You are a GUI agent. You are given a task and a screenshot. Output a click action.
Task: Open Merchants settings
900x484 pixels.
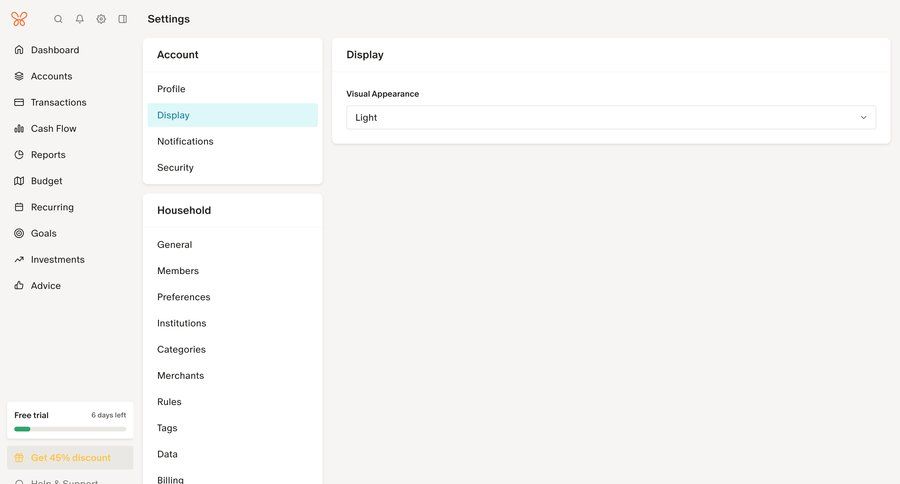232,375
